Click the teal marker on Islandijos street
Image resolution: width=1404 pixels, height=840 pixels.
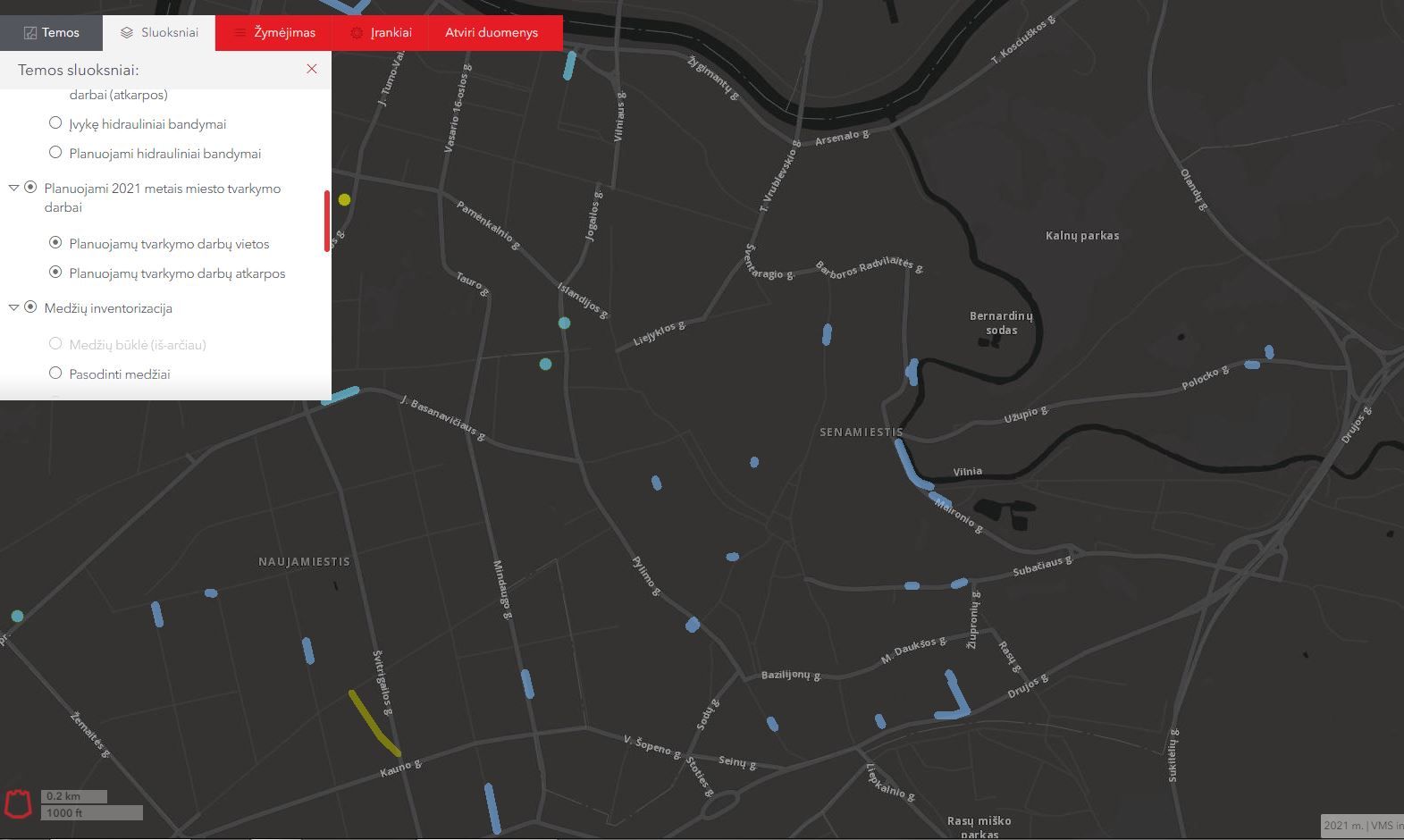(564, 323)
